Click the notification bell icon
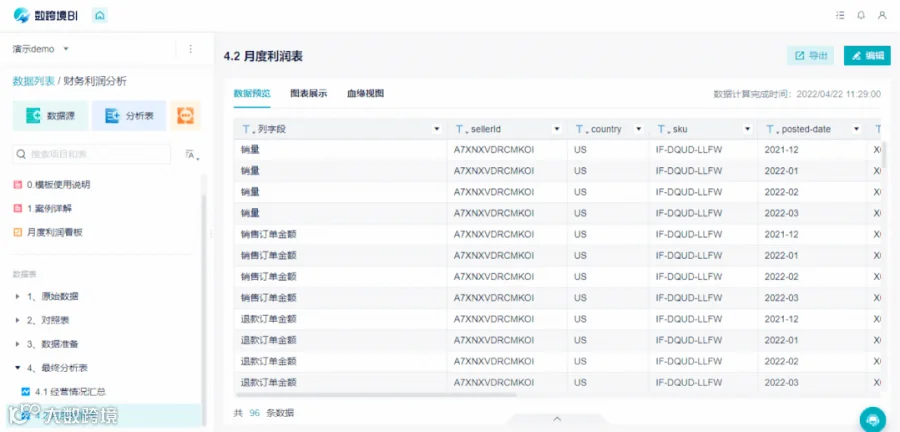 coord(861,15)
